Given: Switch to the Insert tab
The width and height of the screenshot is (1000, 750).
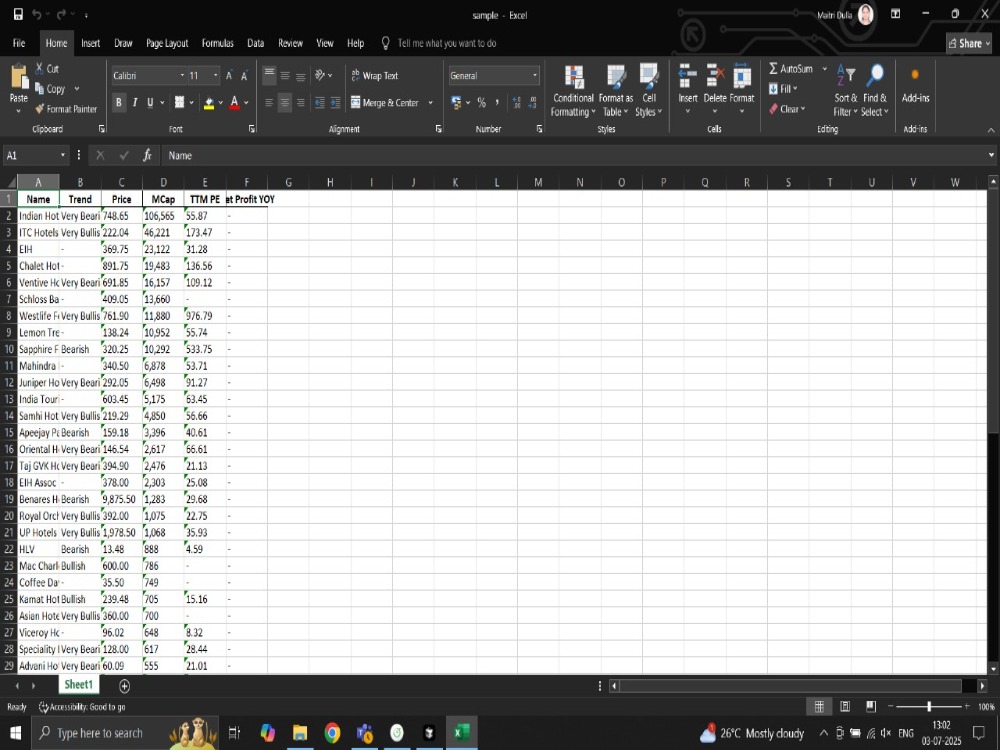Looking at the screenshot, I should coord(91,43).
